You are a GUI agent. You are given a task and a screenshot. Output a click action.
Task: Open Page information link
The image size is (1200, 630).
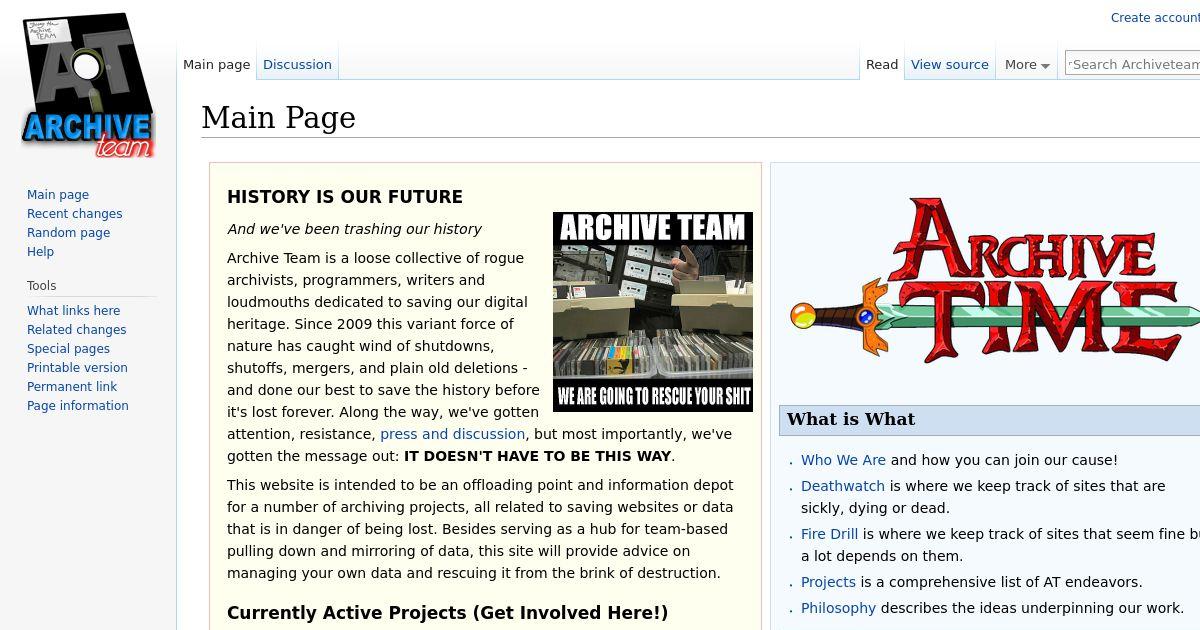pos(78,406)
